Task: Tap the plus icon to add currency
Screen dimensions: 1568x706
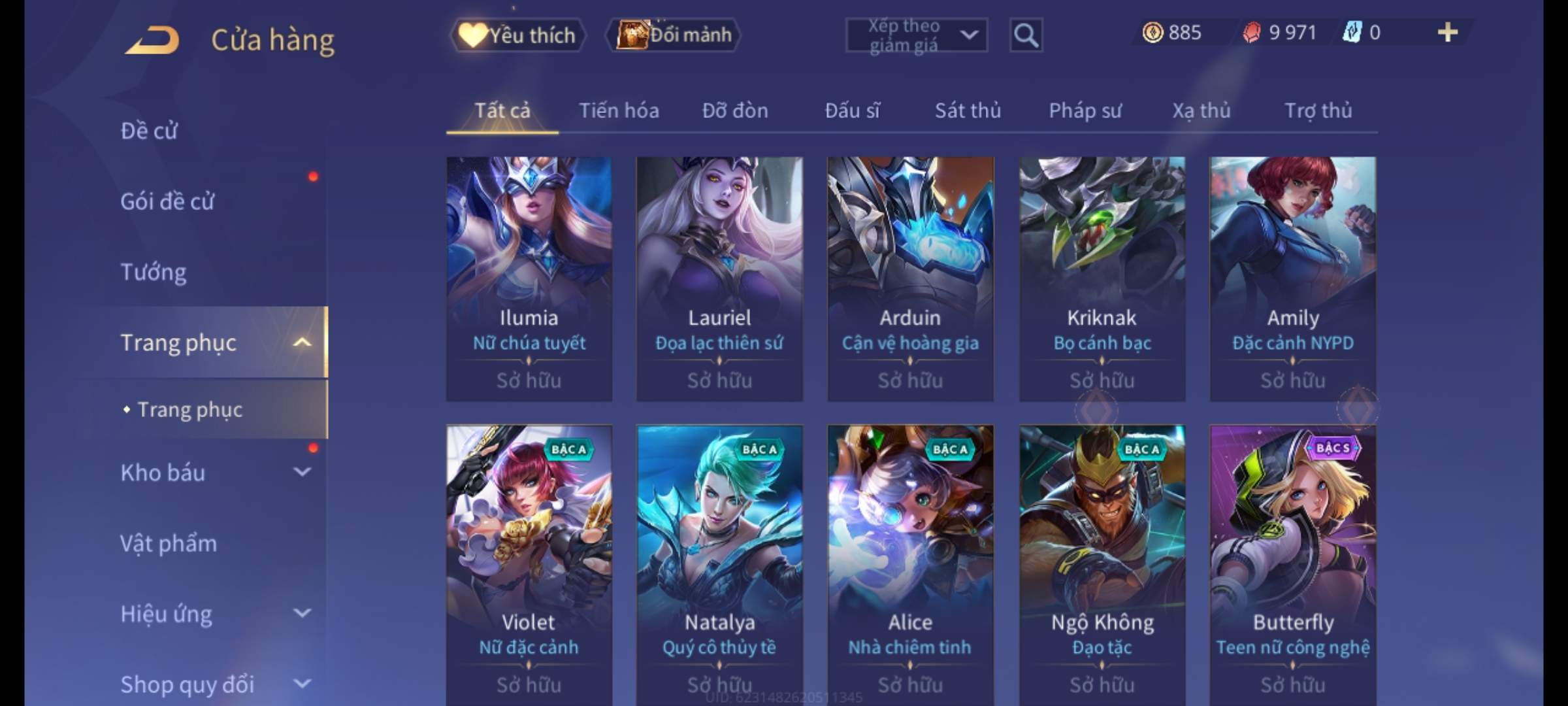Action: pos(1447,33)
